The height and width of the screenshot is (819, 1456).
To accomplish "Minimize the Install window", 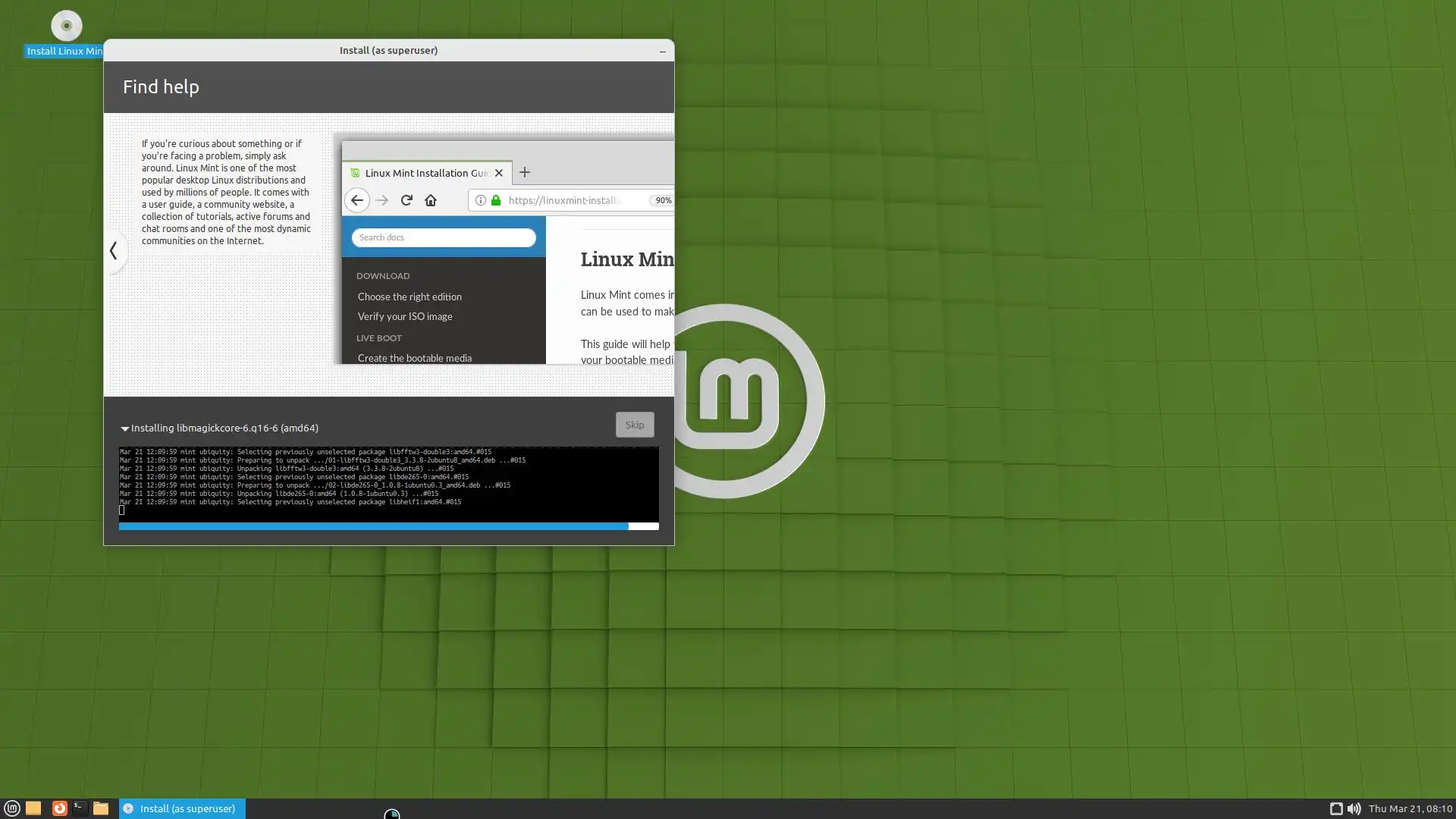I will coord(662,51).
